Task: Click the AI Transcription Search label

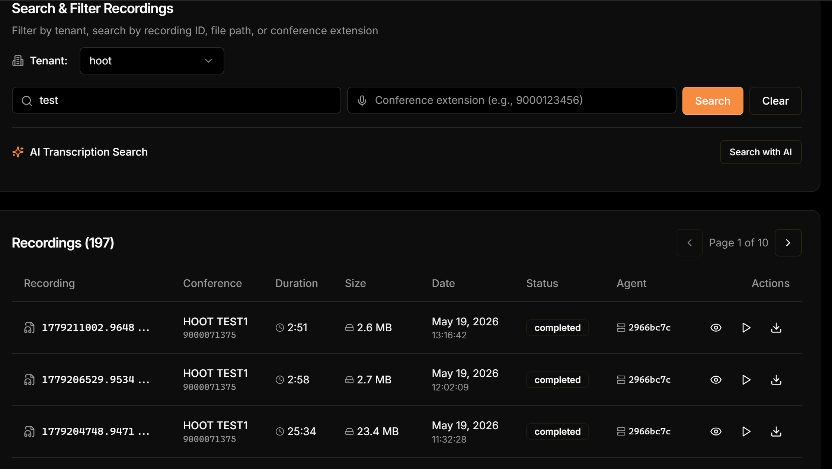Action: click(x=89, y=152)
